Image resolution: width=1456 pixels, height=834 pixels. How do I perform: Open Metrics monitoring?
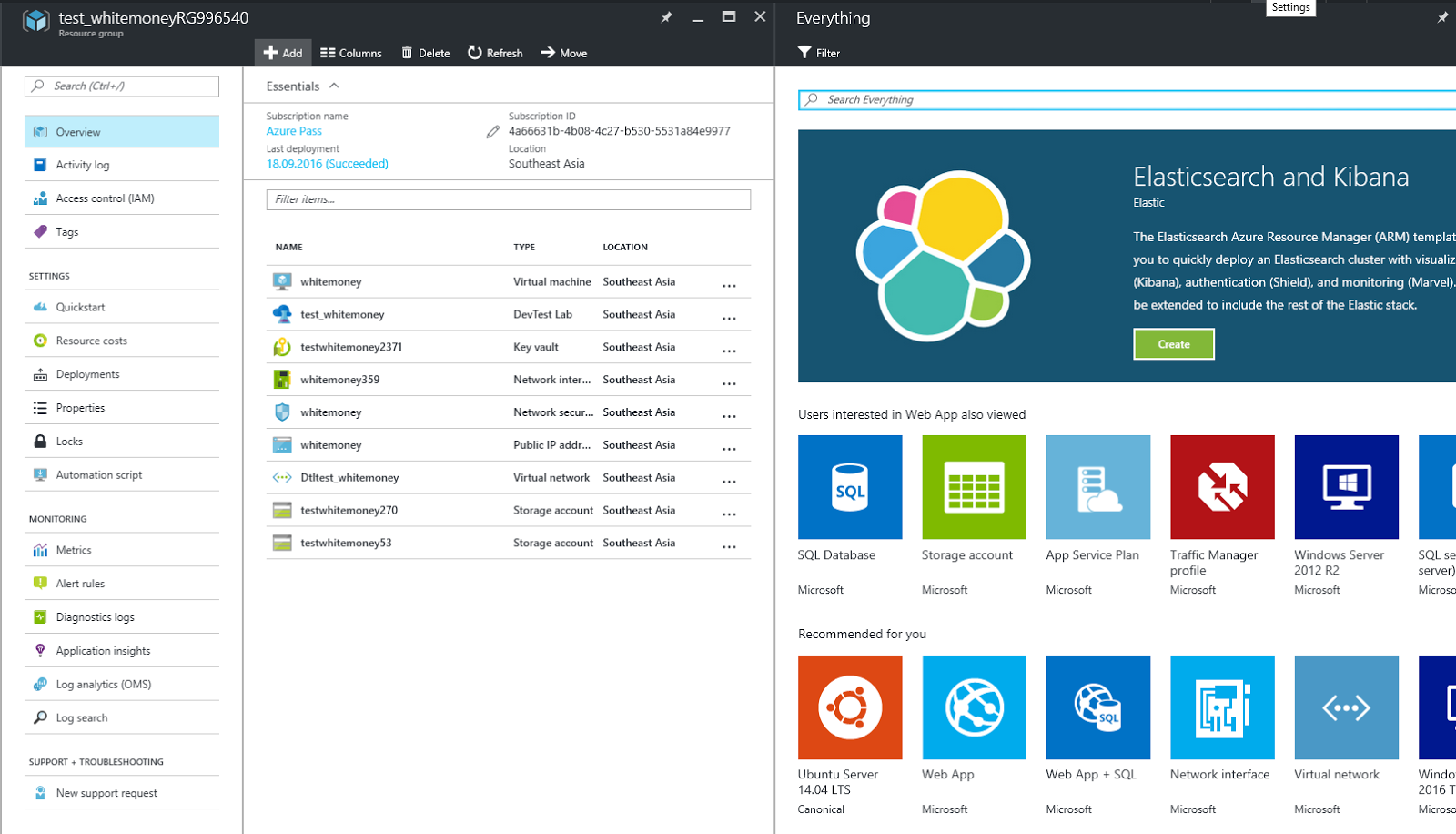click(122, 550)
